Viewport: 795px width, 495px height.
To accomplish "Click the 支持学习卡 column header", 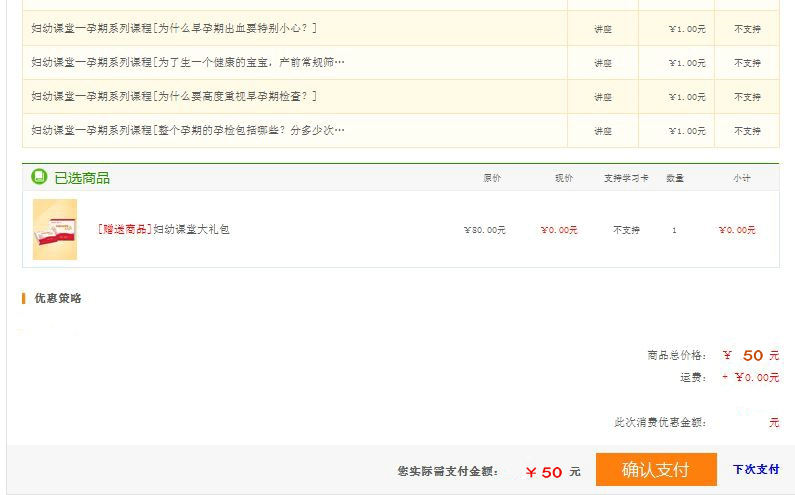I will point(626,178).
